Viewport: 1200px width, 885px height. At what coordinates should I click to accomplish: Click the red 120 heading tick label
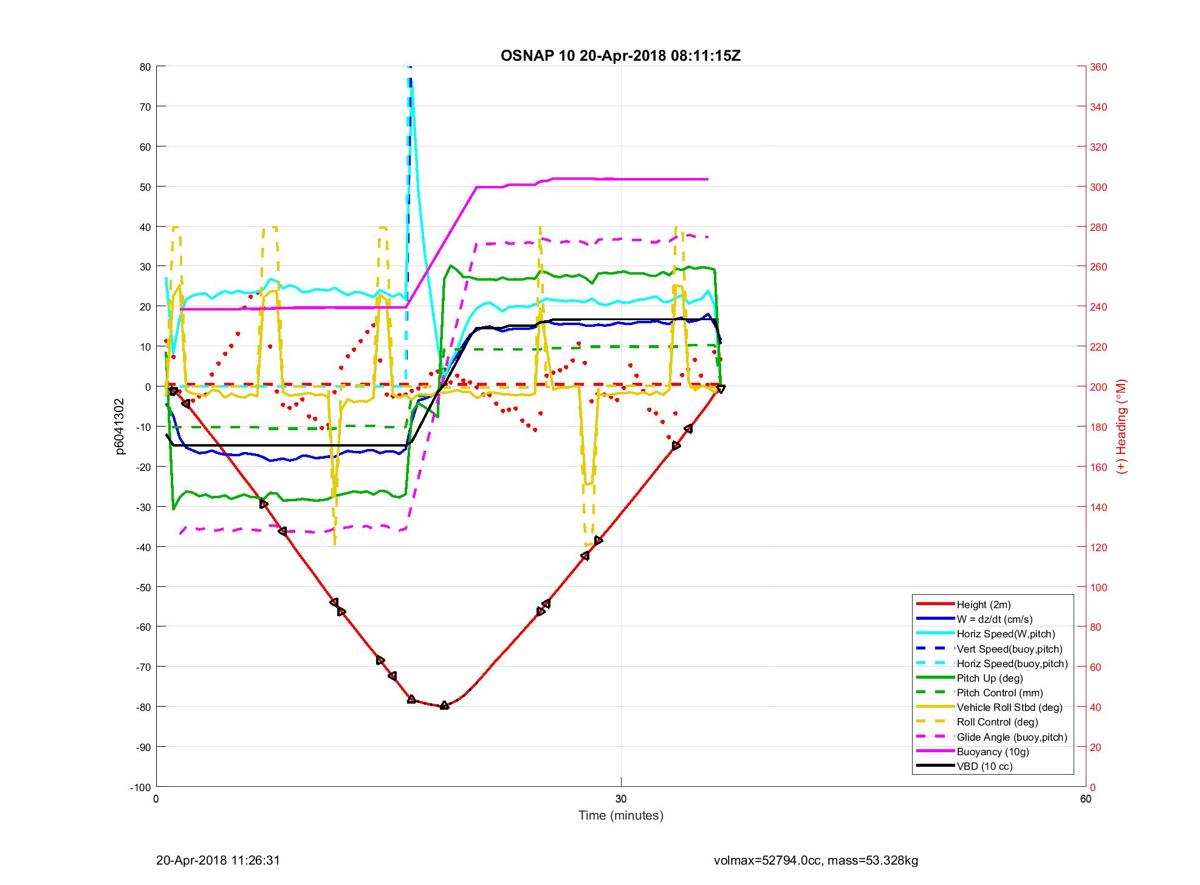point(1099,547)
